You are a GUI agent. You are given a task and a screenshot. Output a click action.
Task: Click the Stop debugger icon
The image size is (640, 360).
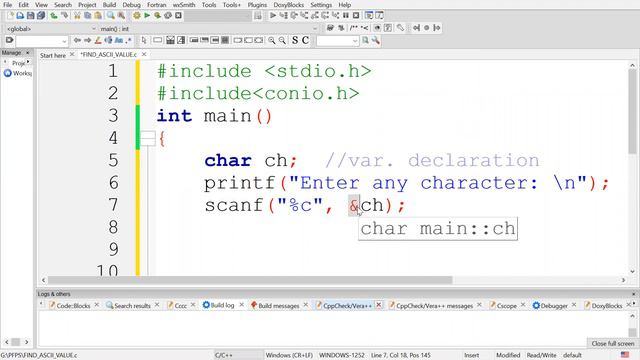[x=356, y=16]
